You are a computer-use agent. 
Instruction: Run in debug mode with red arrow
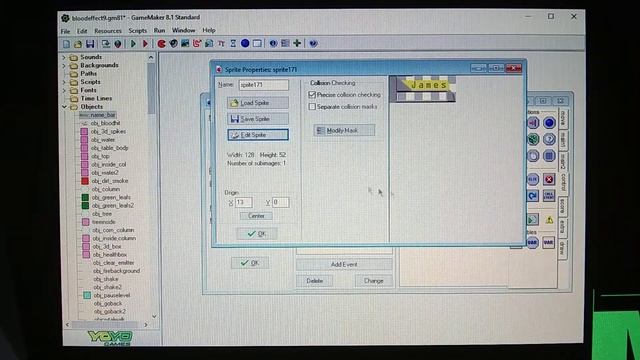pos(145,44)
